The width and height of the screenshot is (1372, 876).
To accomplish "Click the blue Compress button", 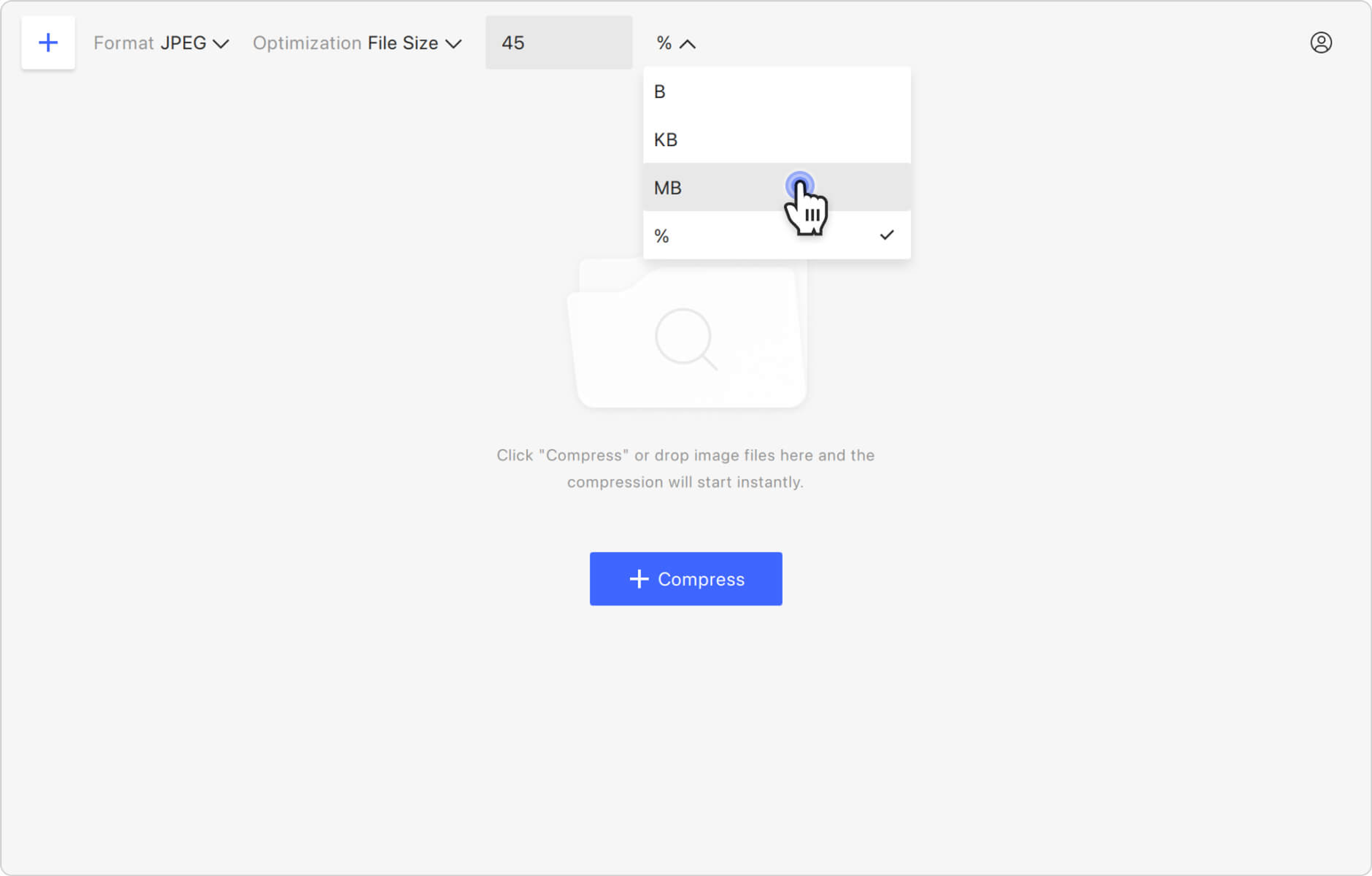I will (685, 579).
